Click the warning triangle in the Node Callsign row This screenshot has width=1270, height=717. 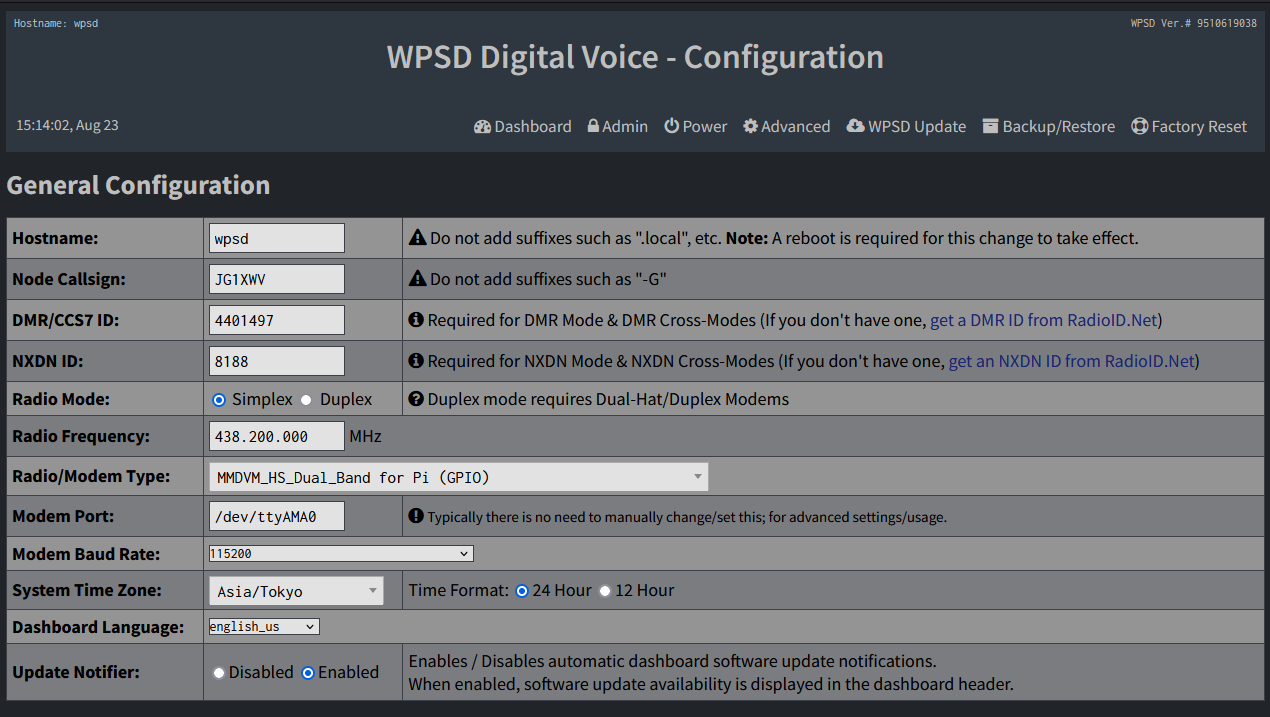[x=418, y=280]
